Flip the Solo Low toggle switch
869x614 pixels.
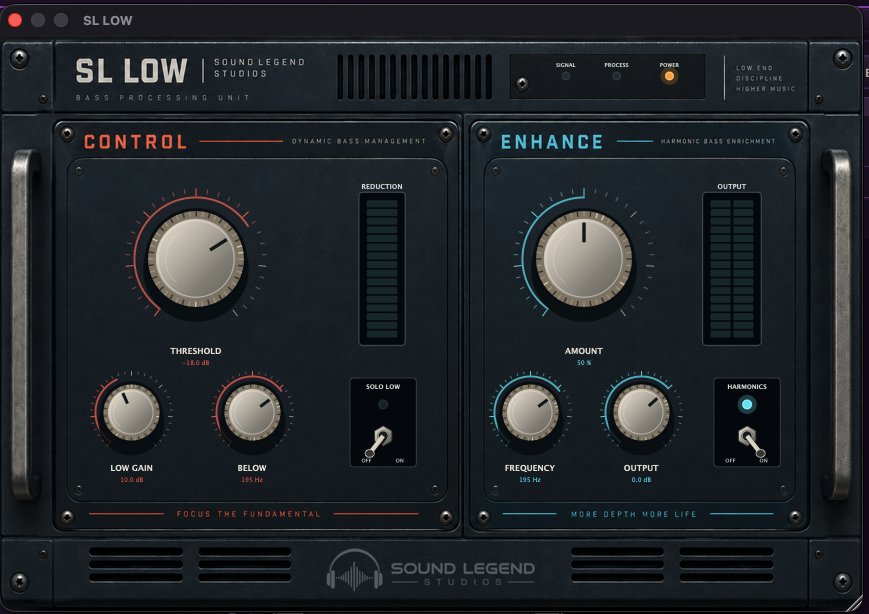pyautogui.click(x=379, y=442)
